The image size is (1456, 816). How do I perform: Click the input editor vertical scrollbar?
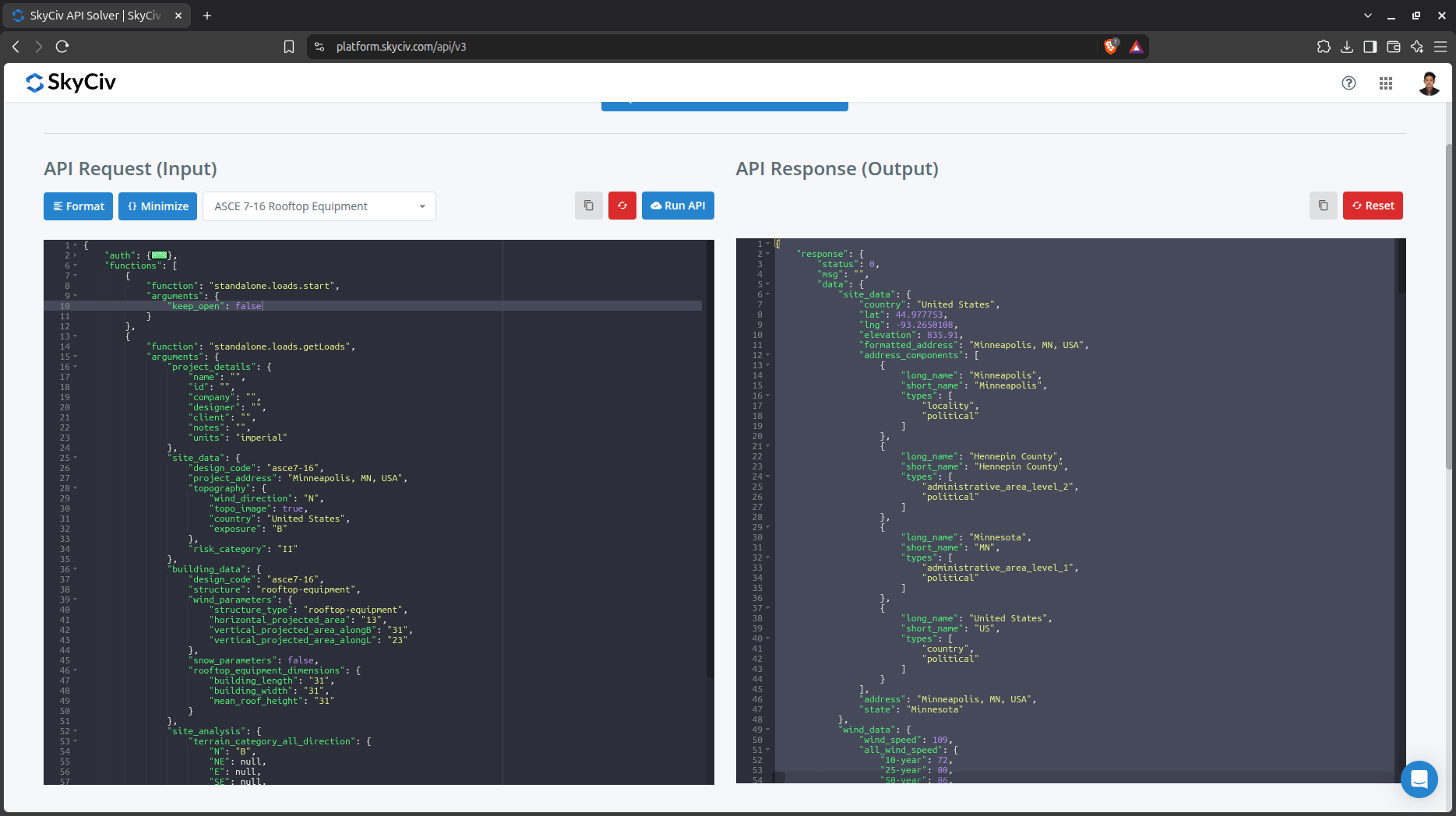point(710,459)
